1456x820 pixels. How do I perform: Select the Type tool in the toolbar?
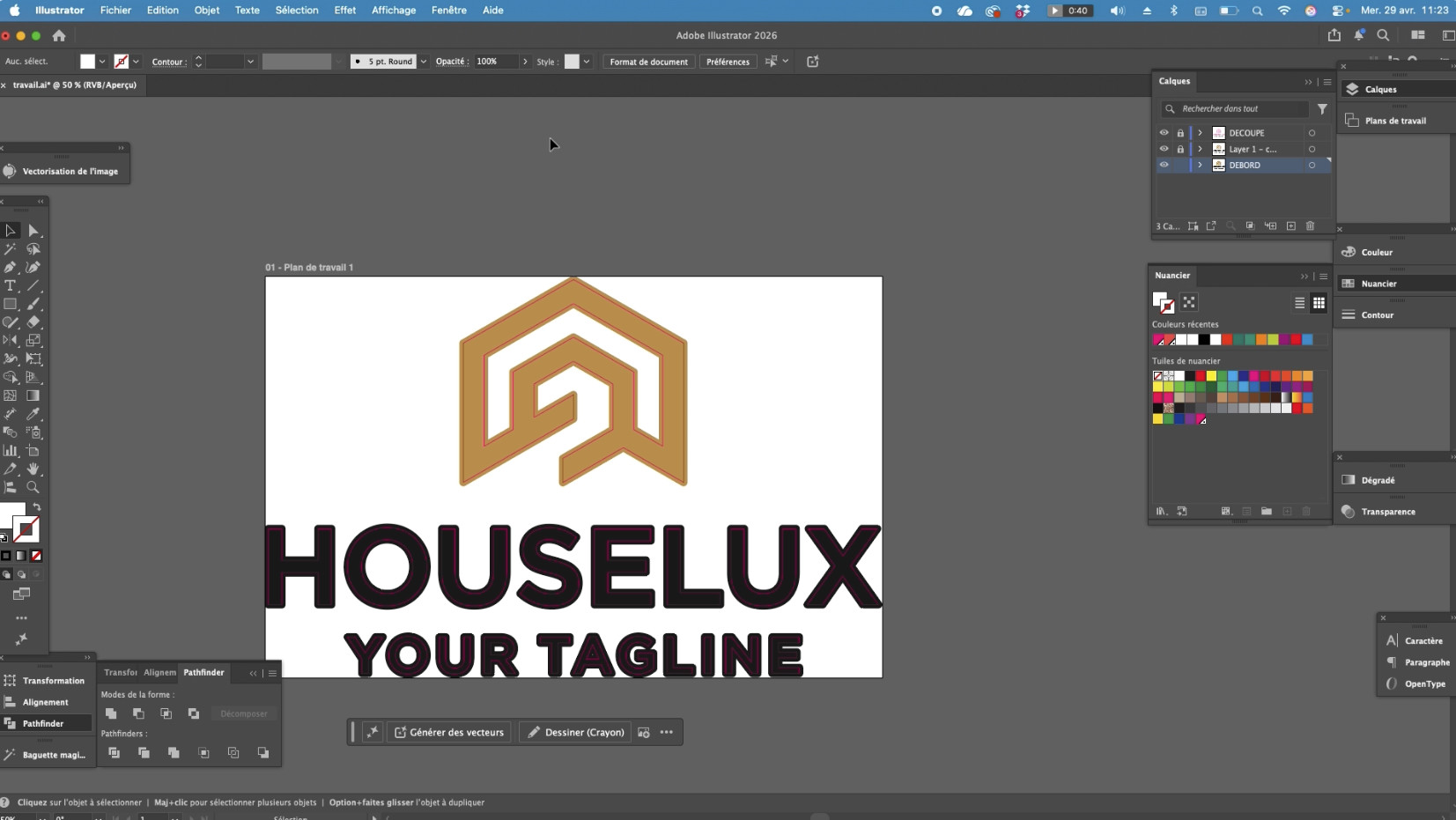point(11,286)
